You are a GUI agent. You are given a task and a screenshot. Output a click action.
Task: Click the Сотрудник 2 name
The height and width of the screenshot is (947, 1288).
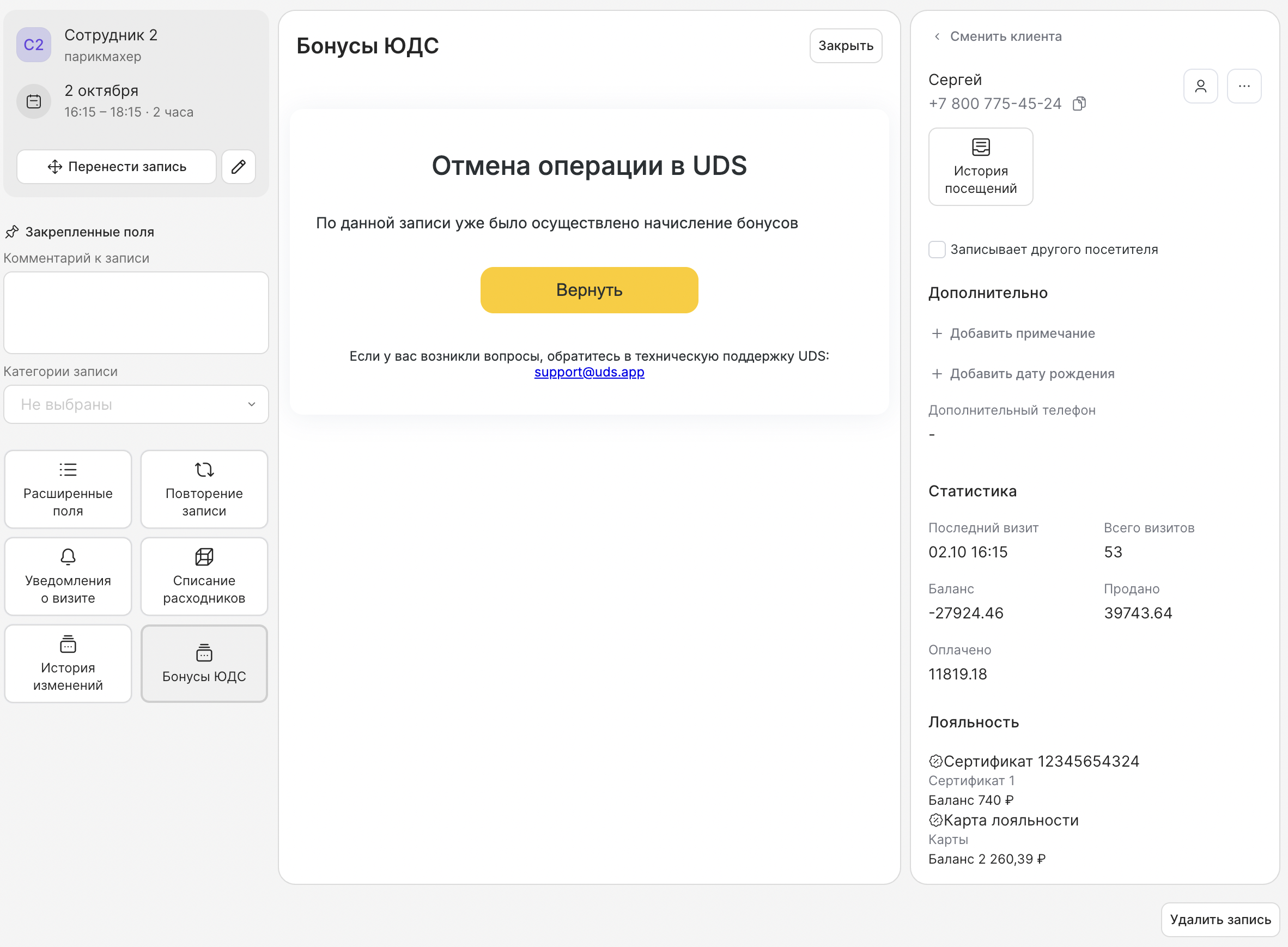pyautogui.click(x=111, y=35)
